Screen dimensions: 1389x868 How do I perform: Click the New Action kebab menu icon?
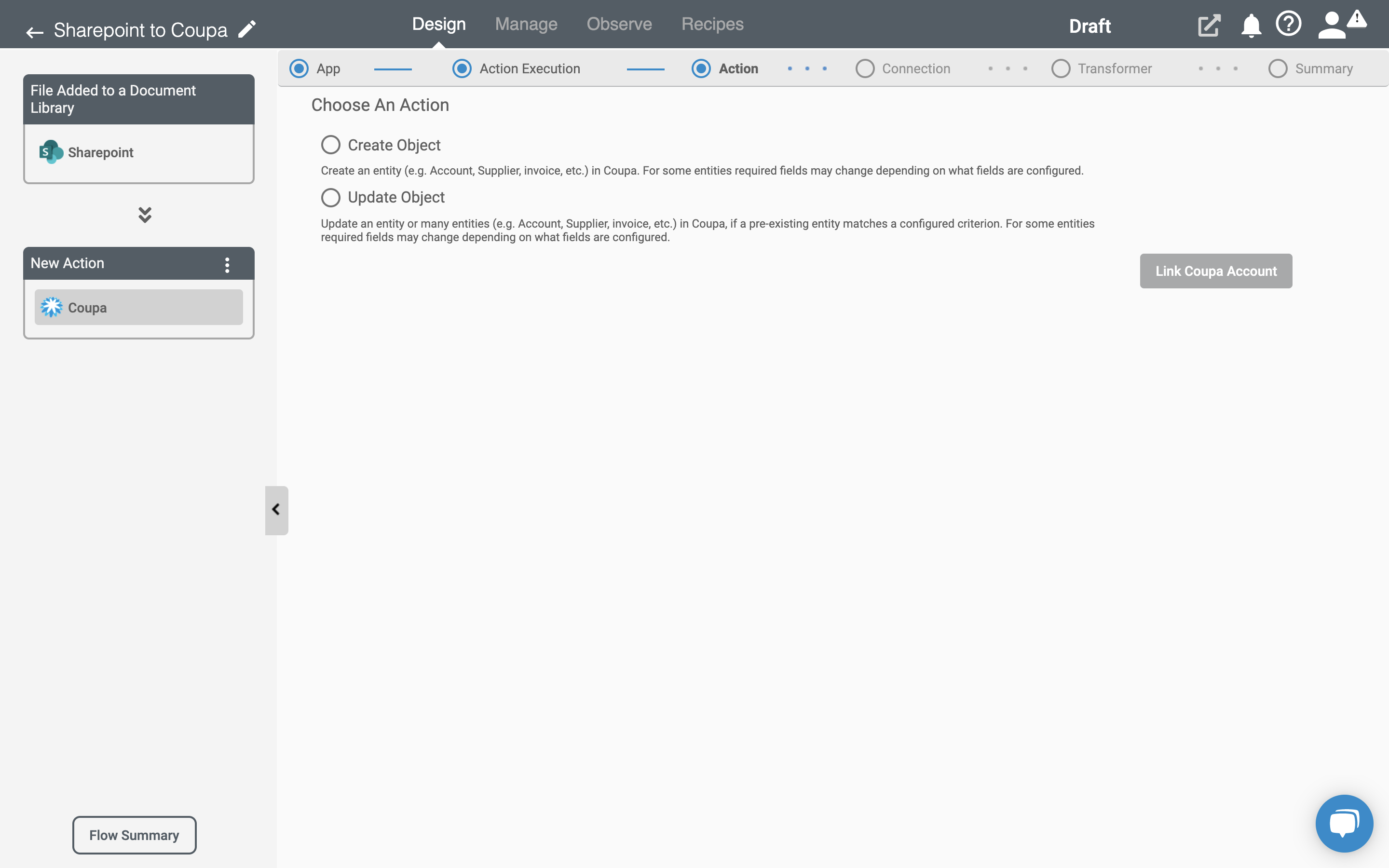pos(227,264)
